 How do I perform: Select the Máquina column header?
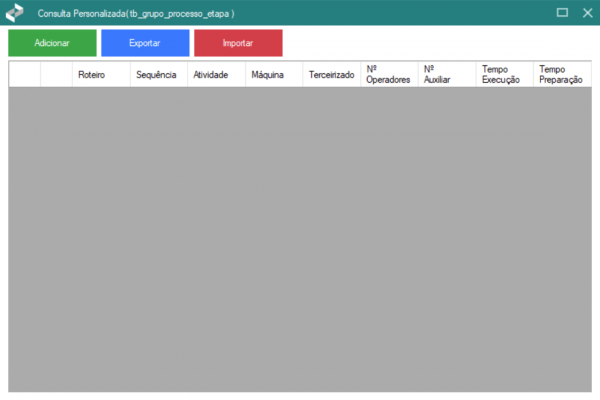[x=274, y=74]
